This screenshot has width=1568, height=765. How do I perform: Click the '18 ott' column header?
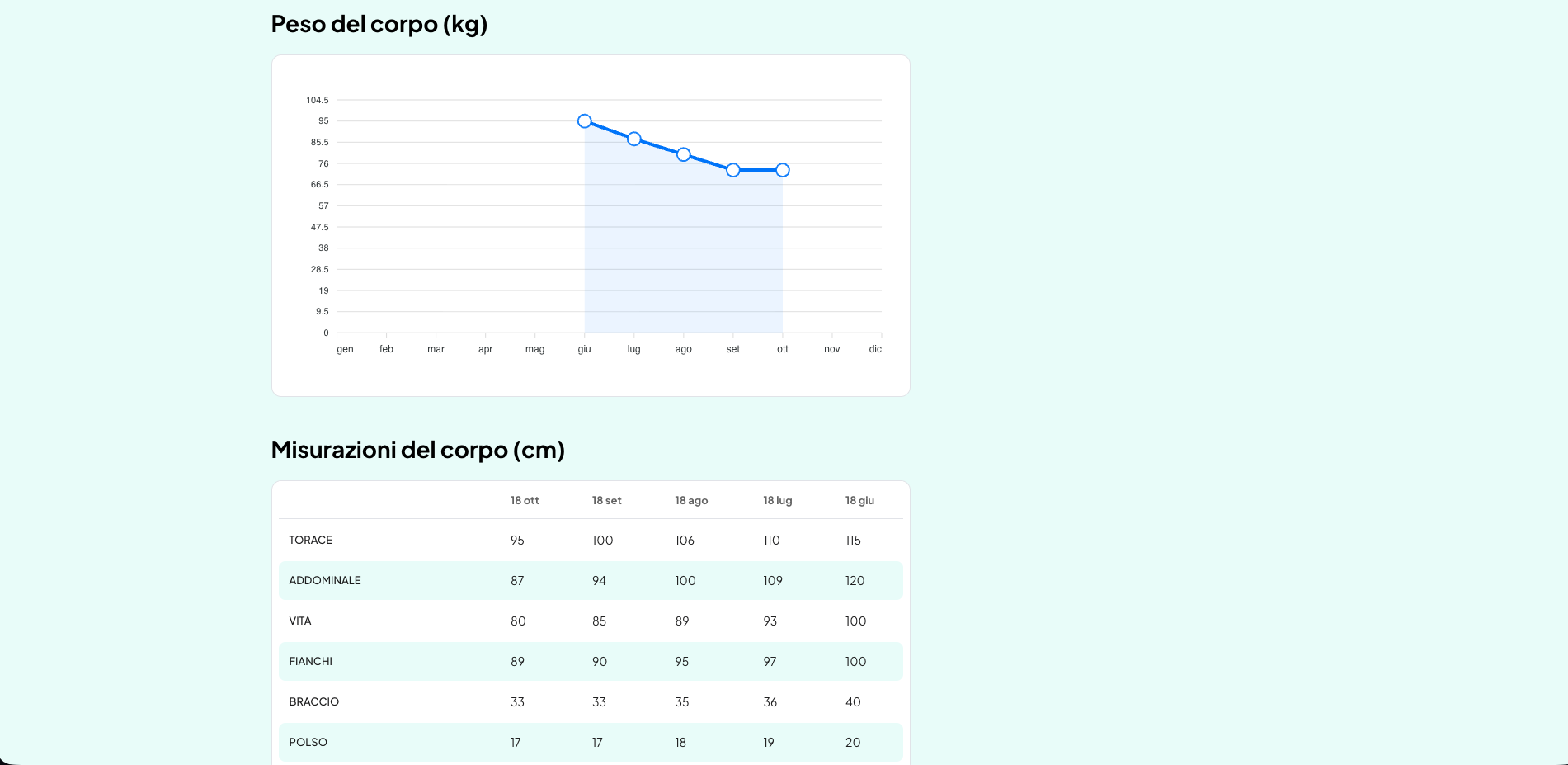point(525,501)
